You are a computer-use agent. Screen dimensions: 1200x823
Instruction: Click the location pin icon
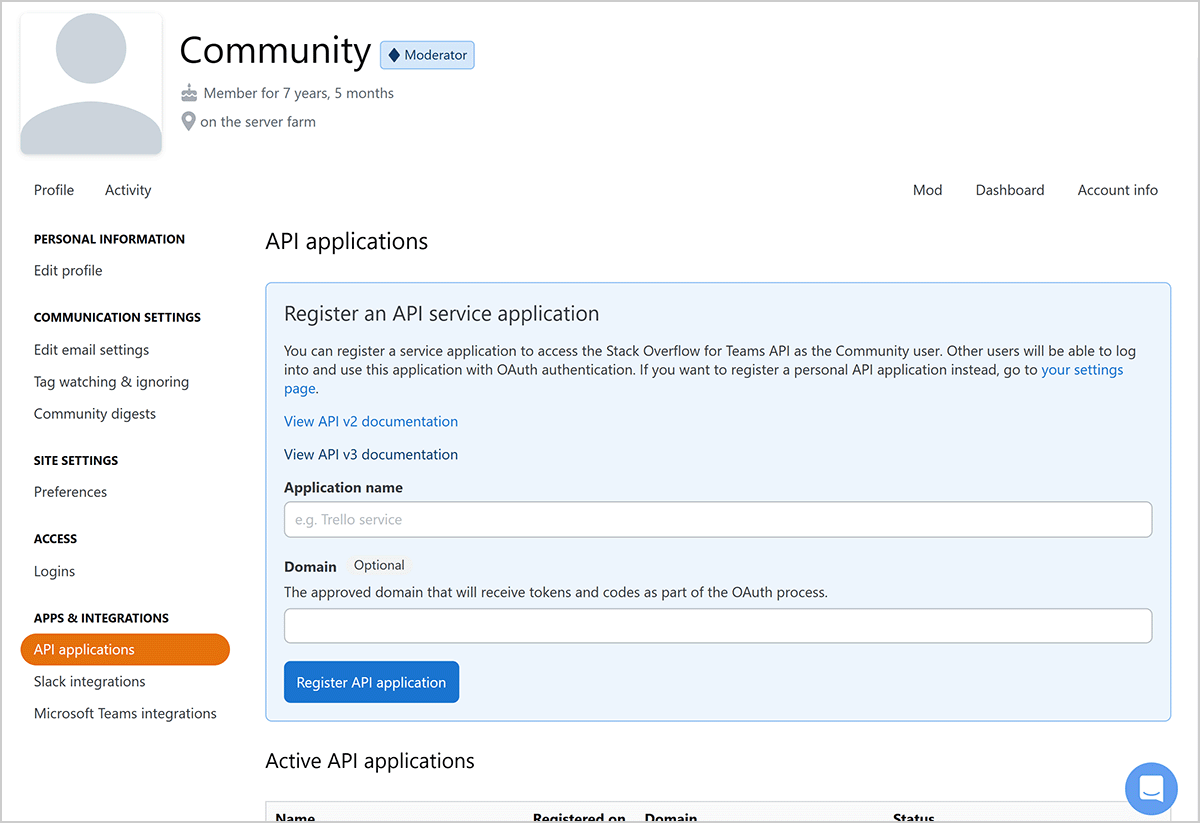(188, 122)
